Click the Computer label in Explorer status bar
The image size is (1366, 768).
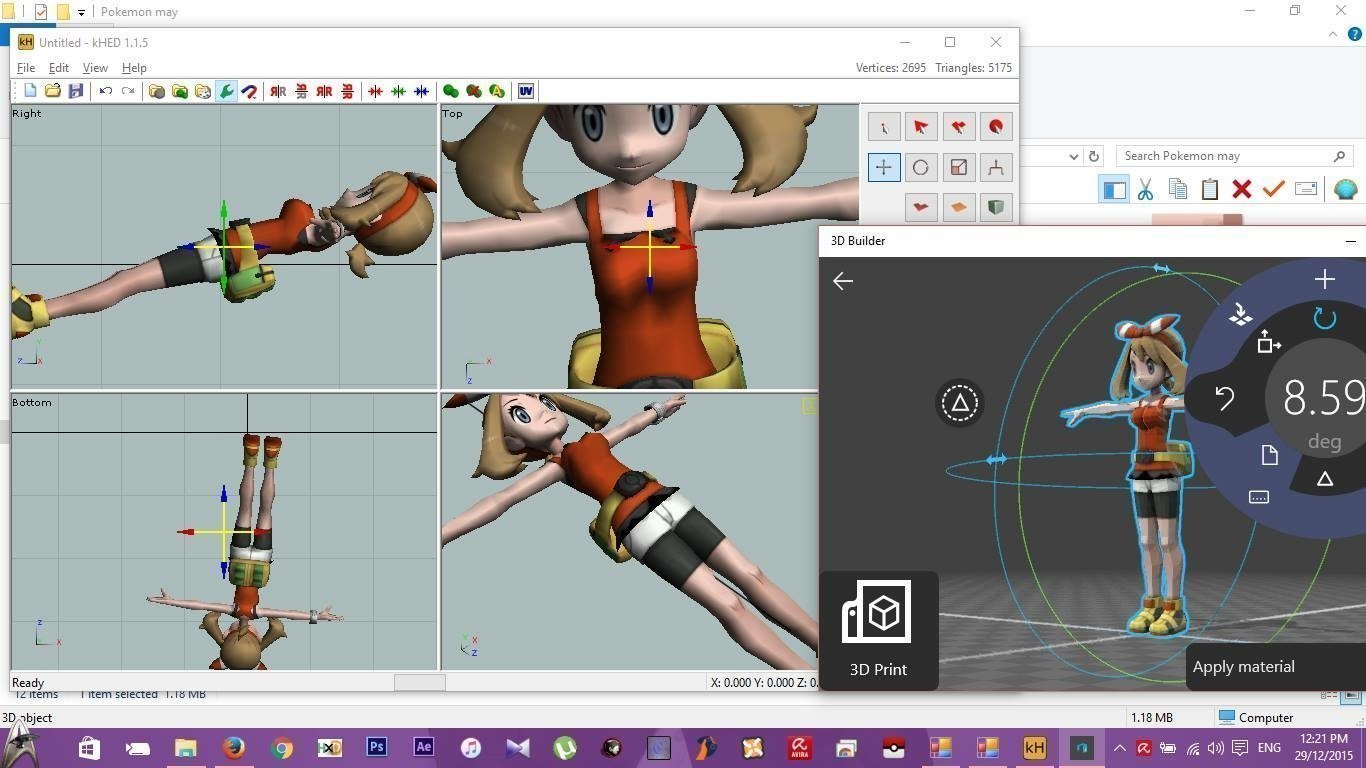pyautogui.click(x=1266, y=717)
